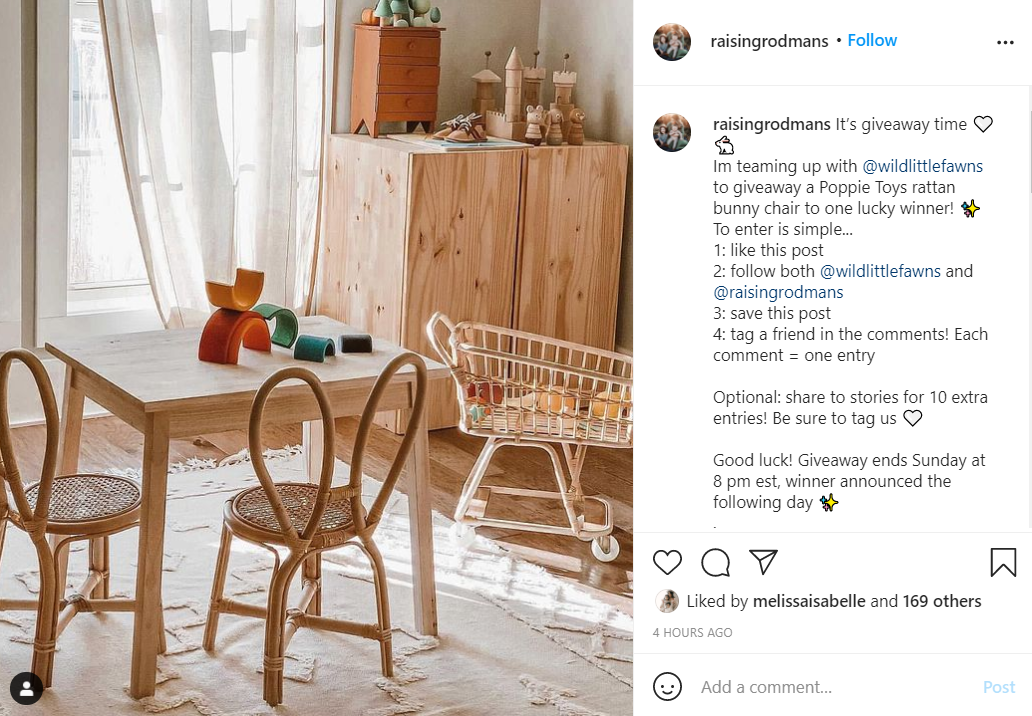Click the Post comment button

998,687
